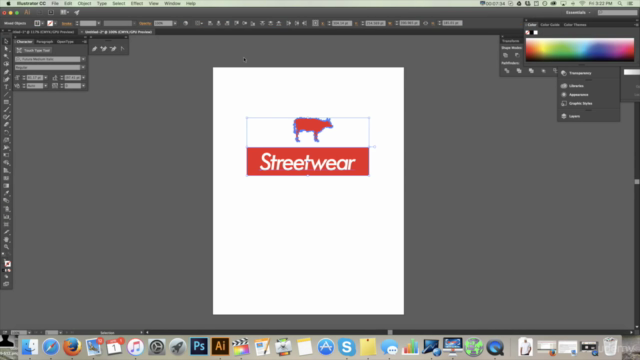
Task: Switch to the Paragraph tab
Action: click(x=44, y=42)
